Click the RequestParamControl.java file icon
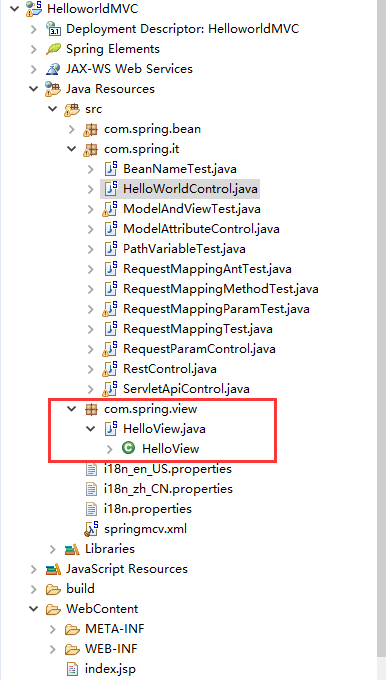 point(111,348)
